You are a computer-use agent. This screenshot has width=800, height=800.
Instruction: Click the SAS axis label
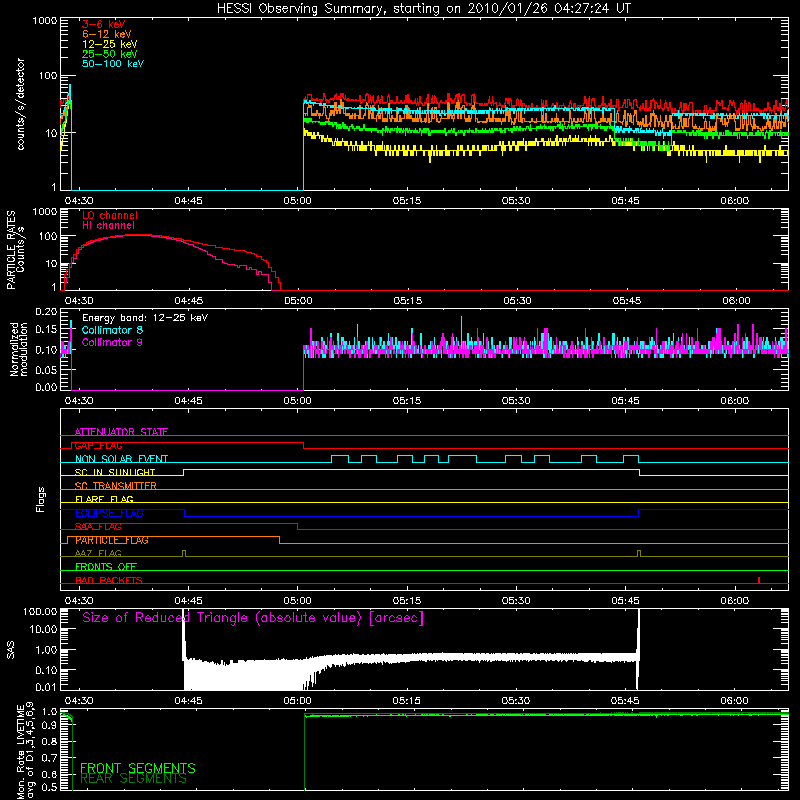(10, 649)
